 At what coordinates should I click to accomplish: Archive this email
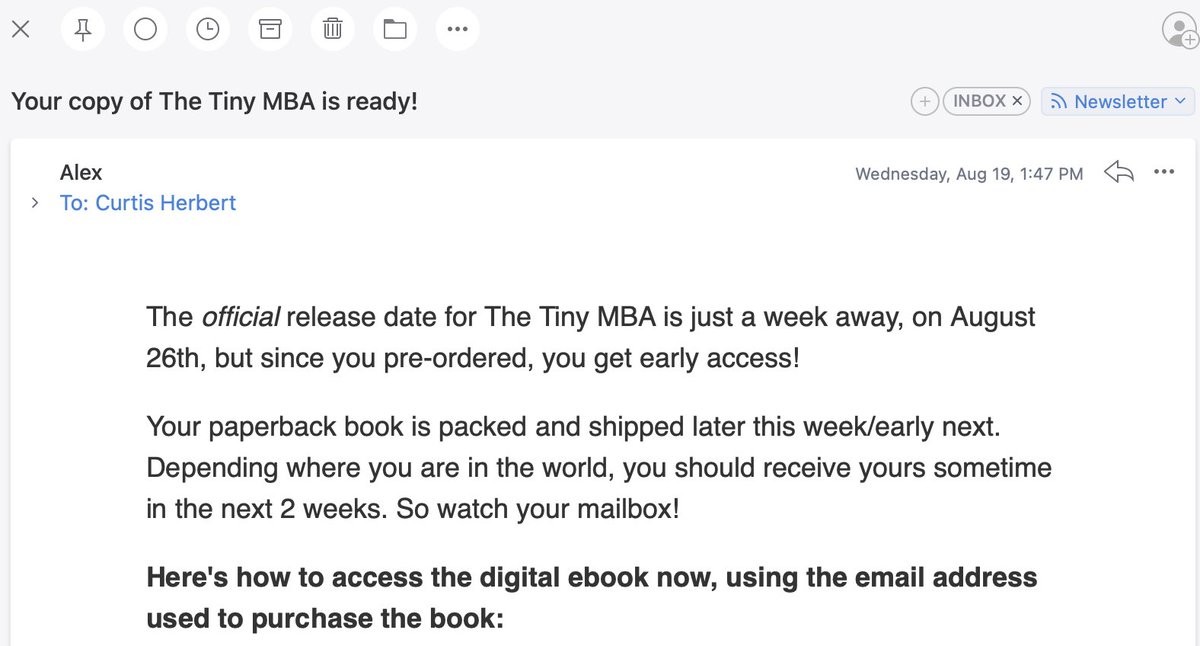(x=270, y=29)
